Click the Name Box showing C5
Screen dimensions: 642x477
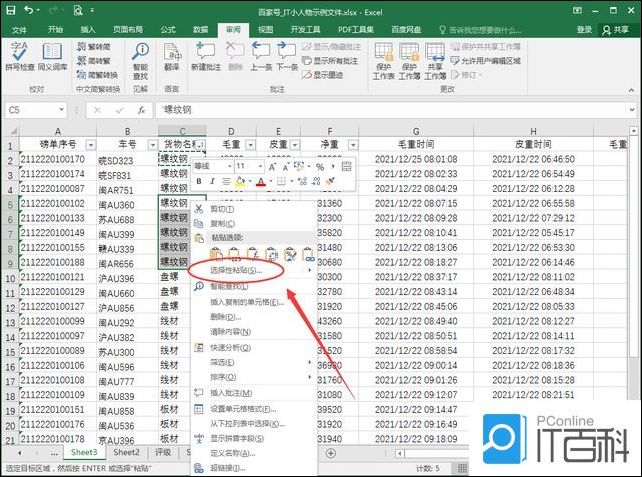(36, 110)
